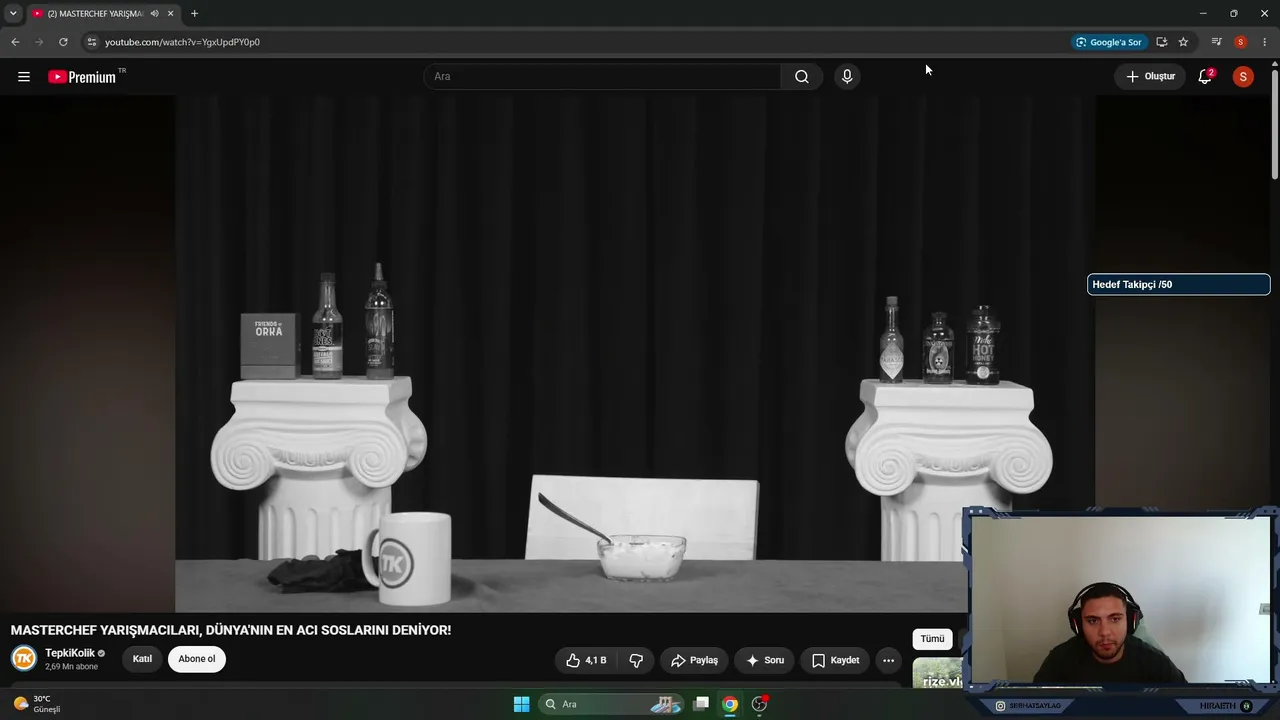
Task: Open Windows Start menu
Action: (521, 704)
